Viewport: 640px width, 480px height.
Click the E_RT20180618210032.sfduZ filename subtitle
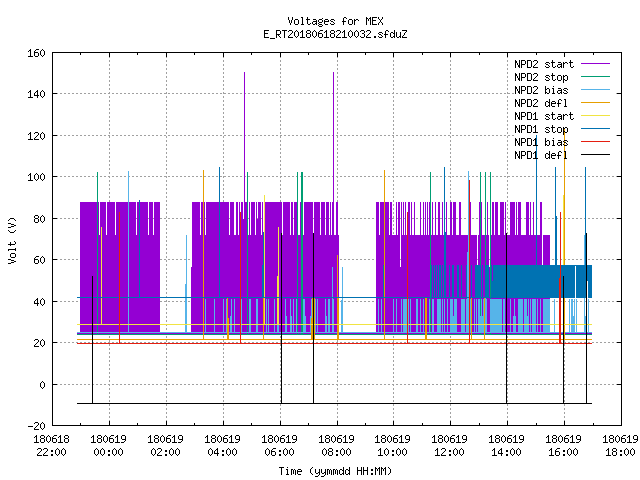335,34
